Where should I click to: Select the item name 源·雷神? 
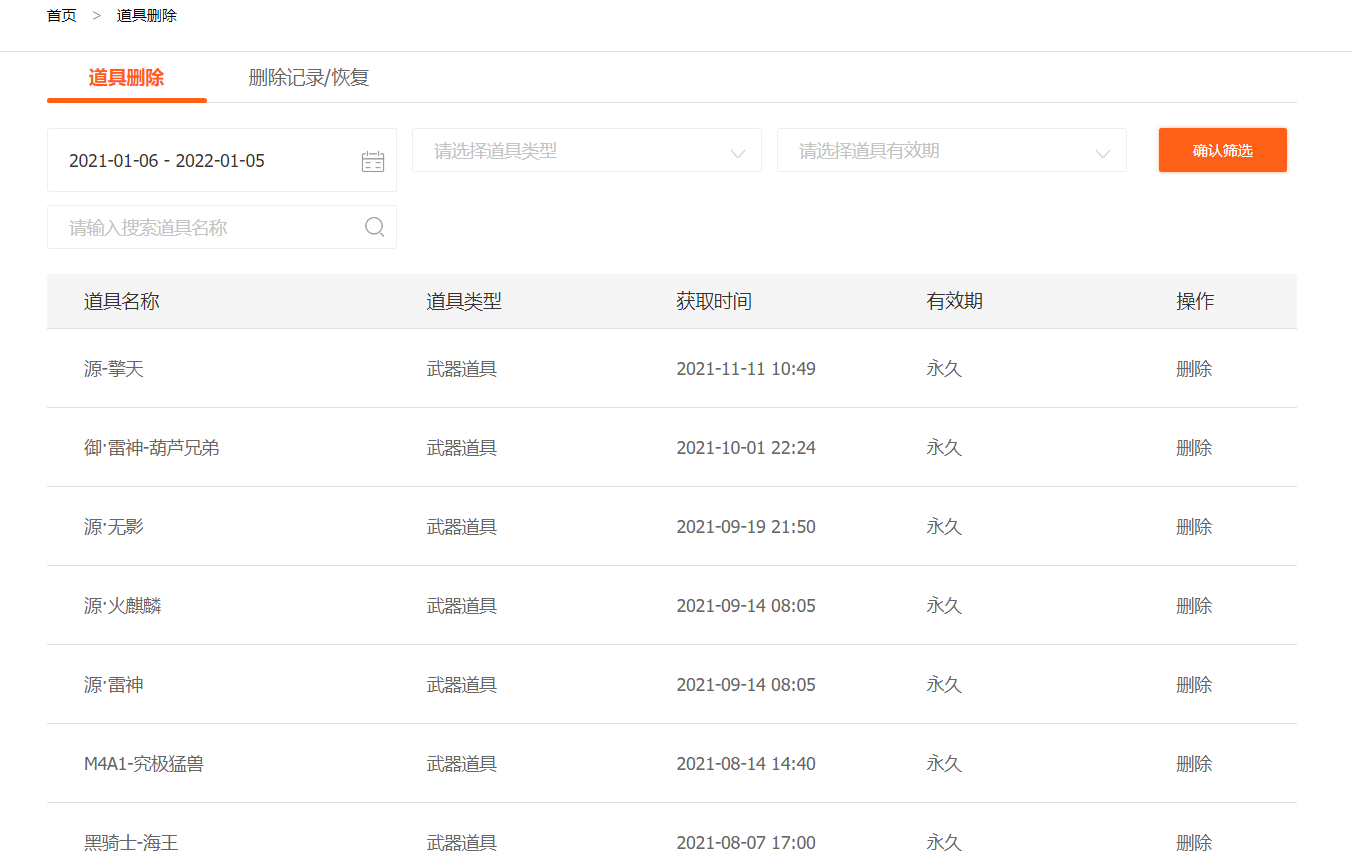(114, 685)
